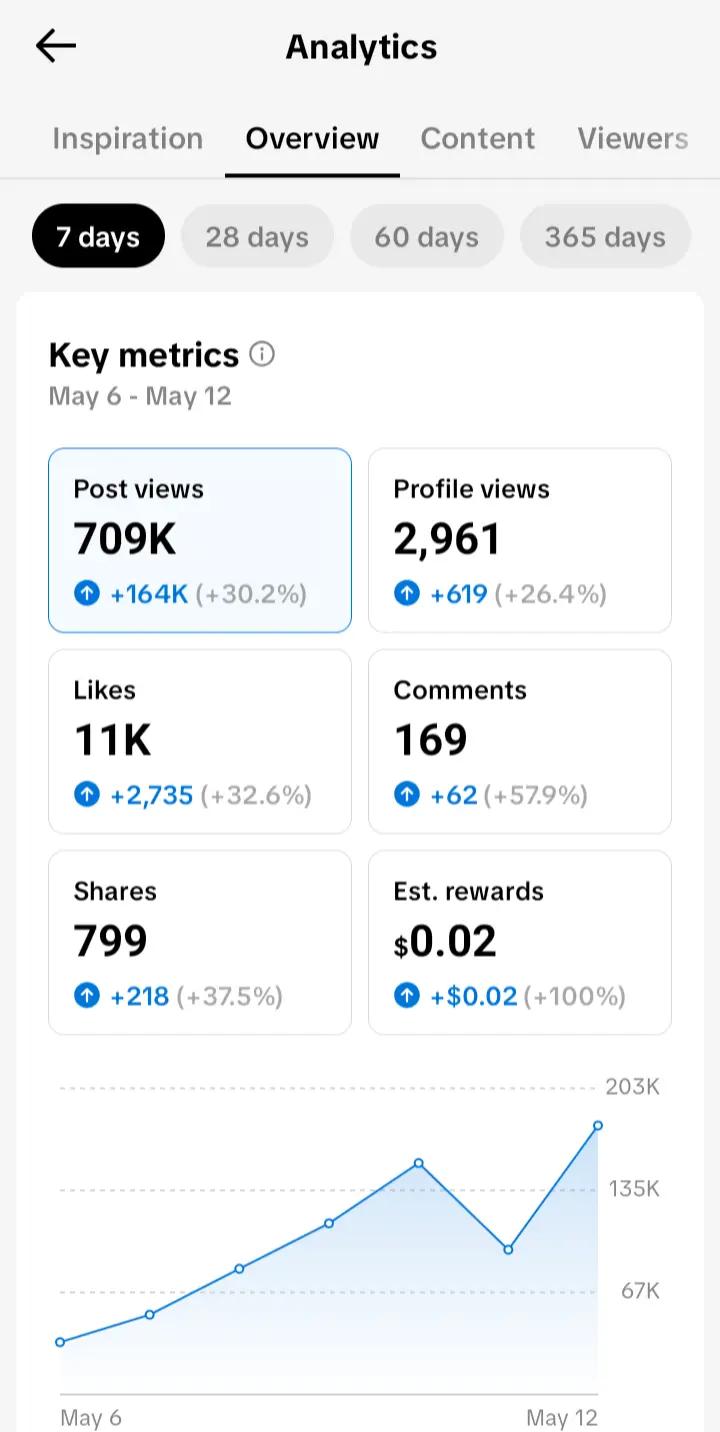Tap the Profile views up-arrow icon
This screenshot has width=720, height=1432.
point(407,594)
